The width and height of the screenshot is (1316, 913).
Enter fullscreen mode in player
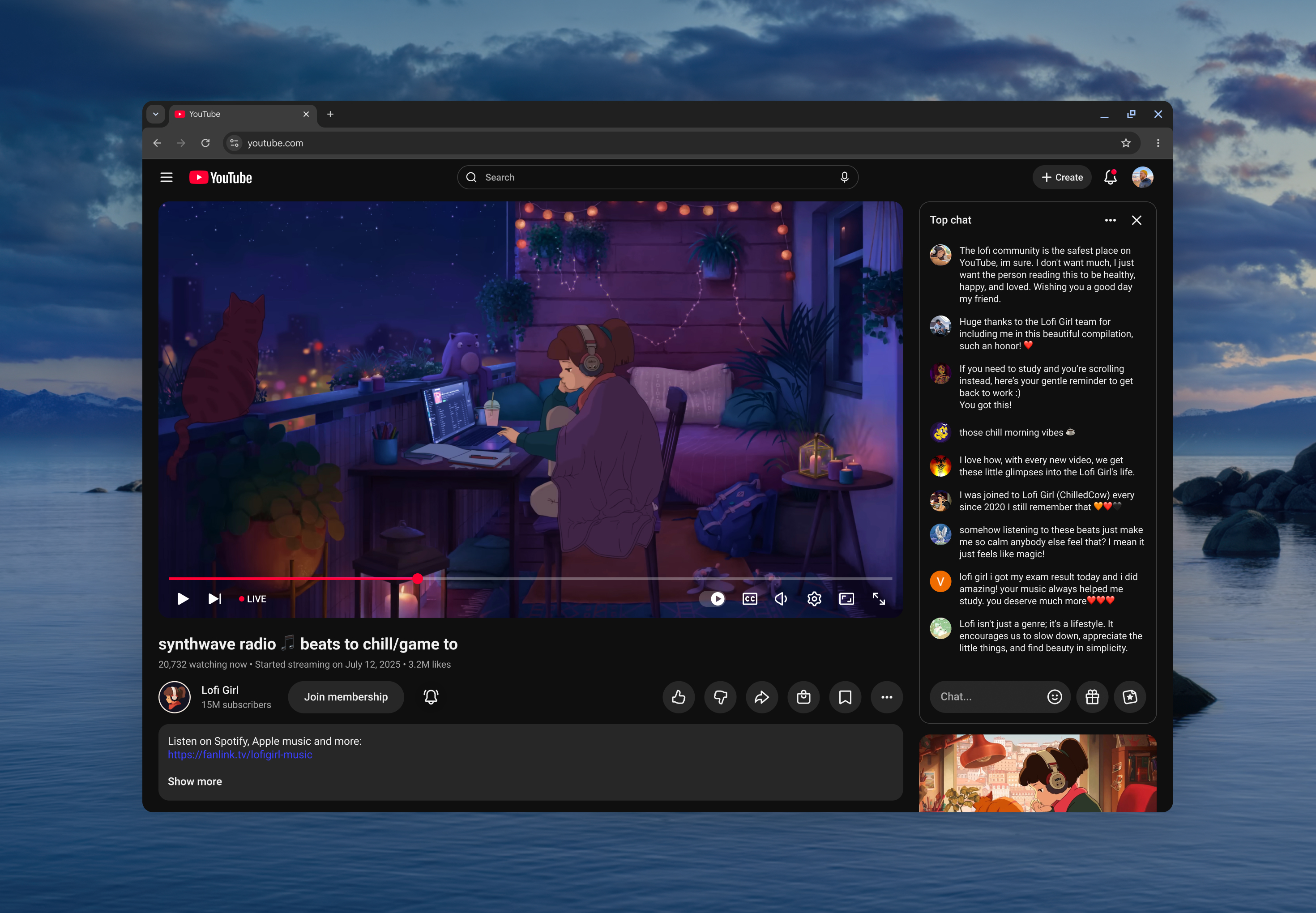point(878,598)
